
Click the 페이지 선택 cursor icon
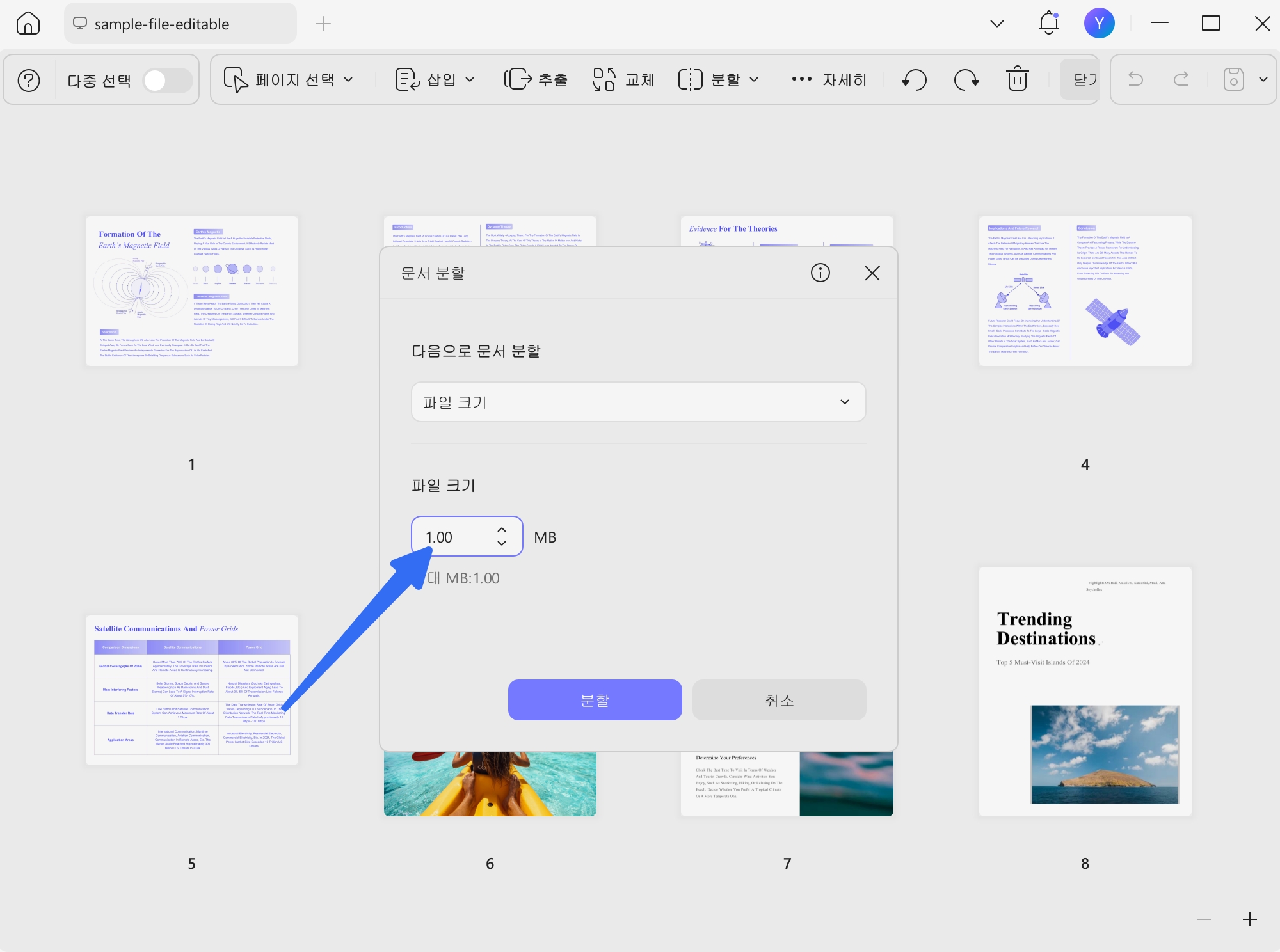[x=236, y=80]
